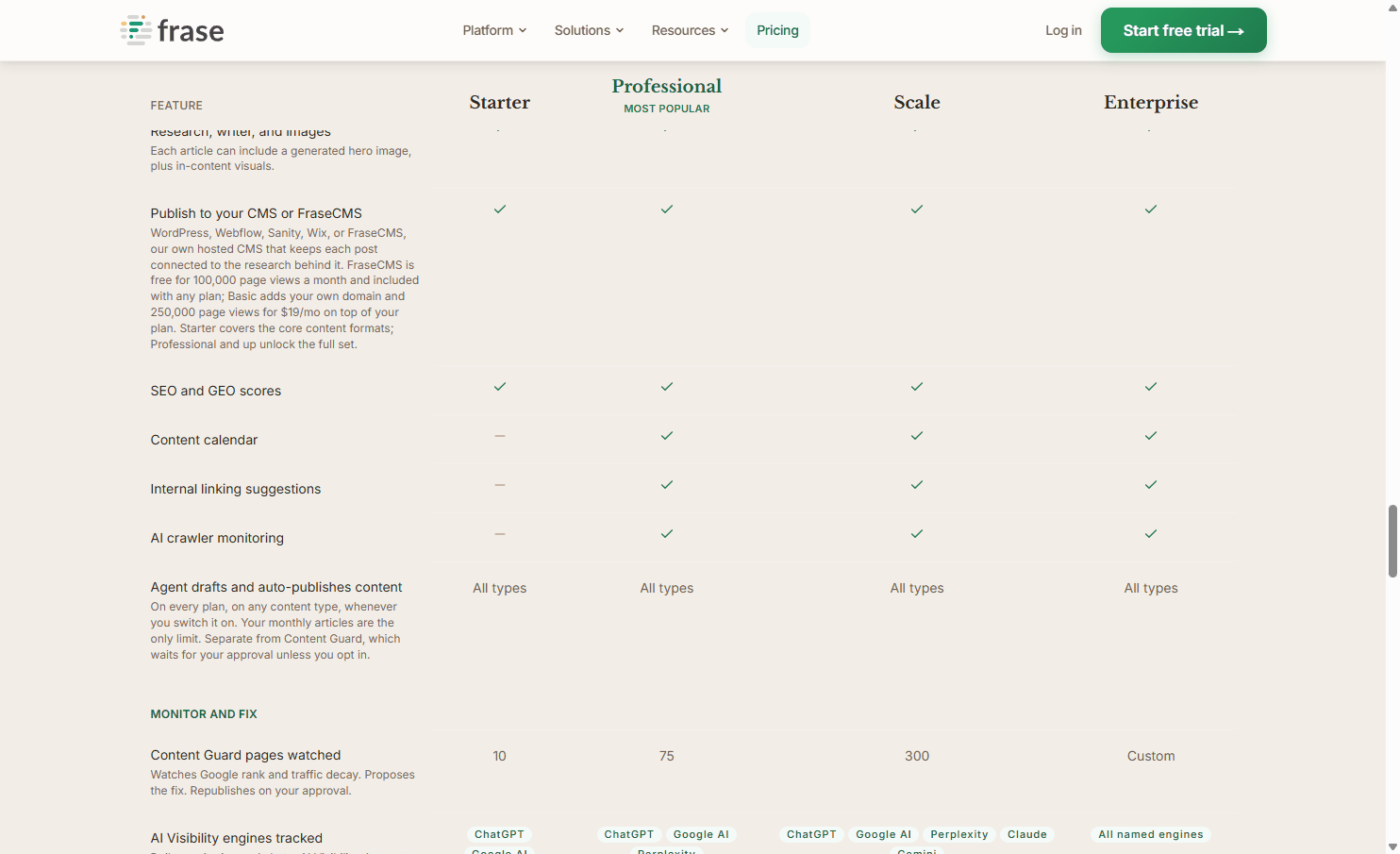Click the MOST POPULAR label
The height and width of the screenshot is (854, 1400).
point(667,109)
